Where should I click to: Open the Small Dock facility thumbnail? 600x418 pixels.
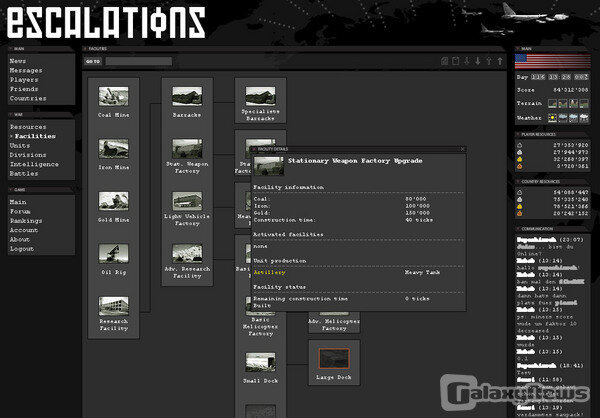point(260,362)
